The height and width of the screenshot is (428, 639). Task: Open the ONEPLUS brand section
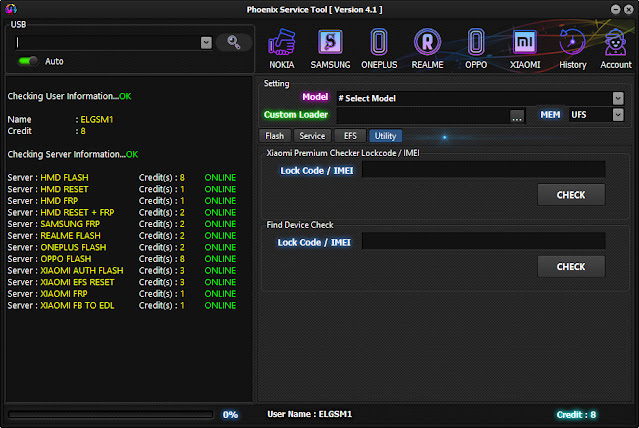tap(379, 49)
